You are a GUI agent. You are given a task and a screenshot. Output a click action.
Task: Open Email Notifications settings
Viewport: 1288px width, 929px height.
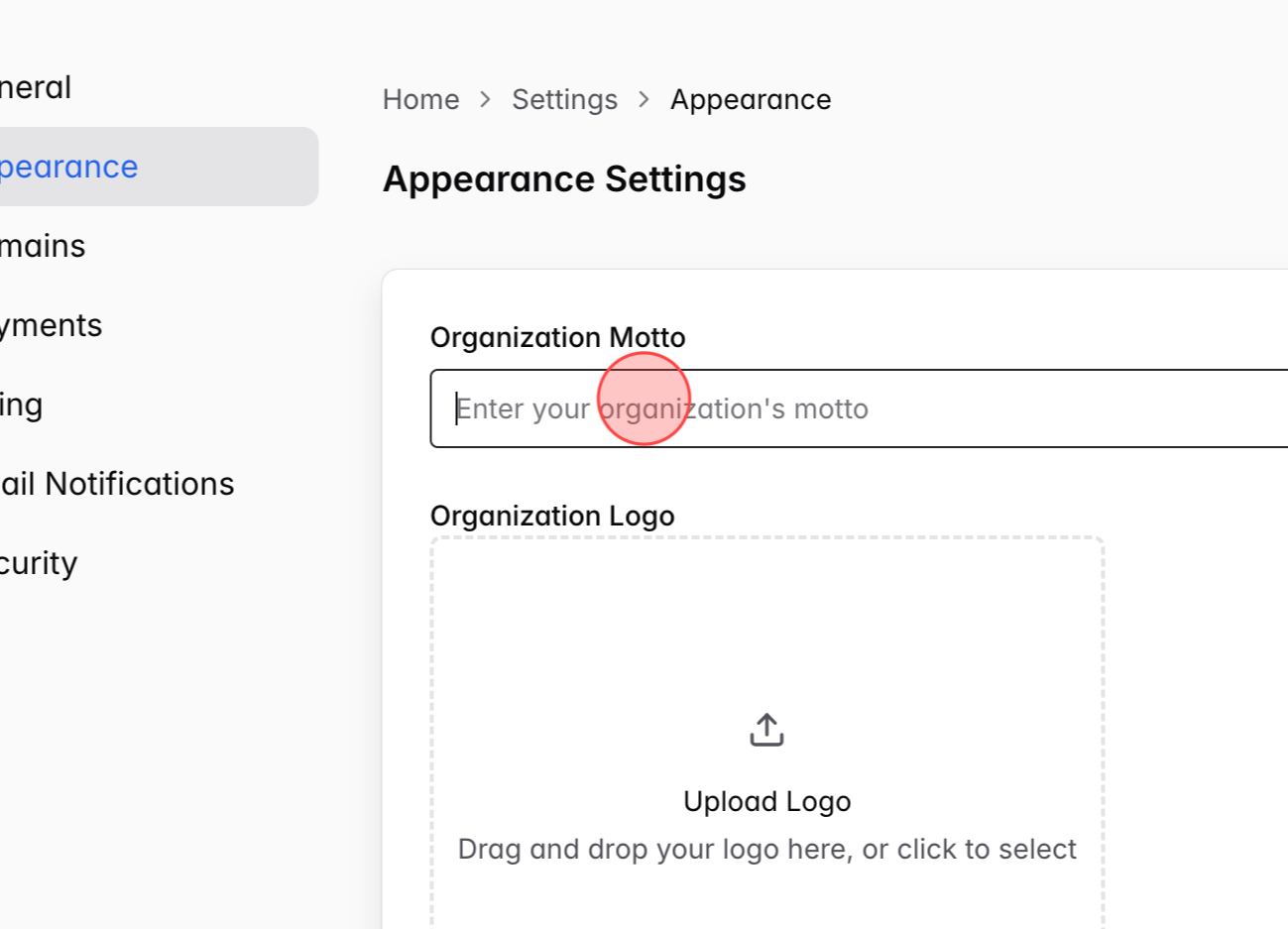(x=117, y=483)
